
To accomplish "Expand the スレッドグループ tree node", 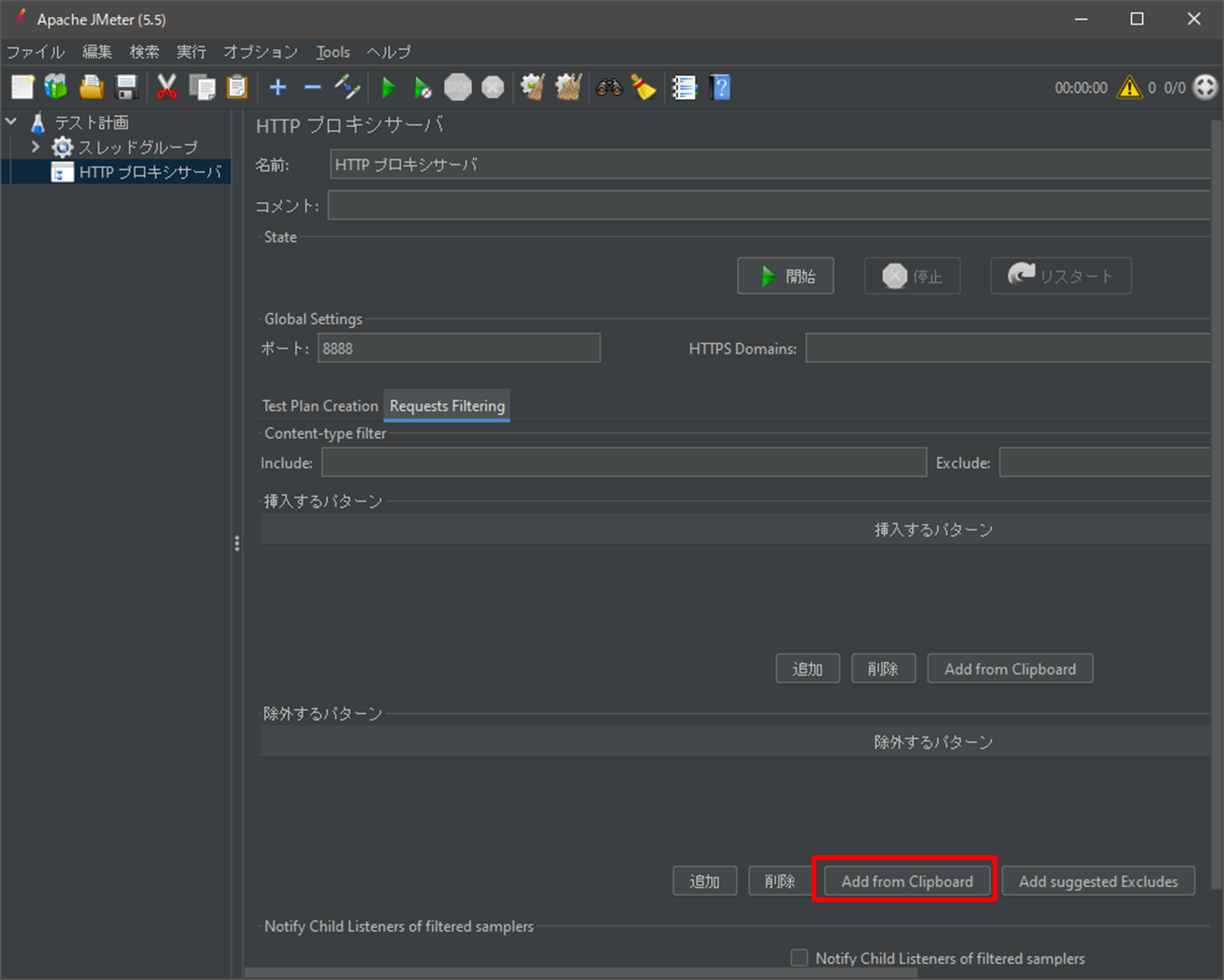I will [35, 147].
